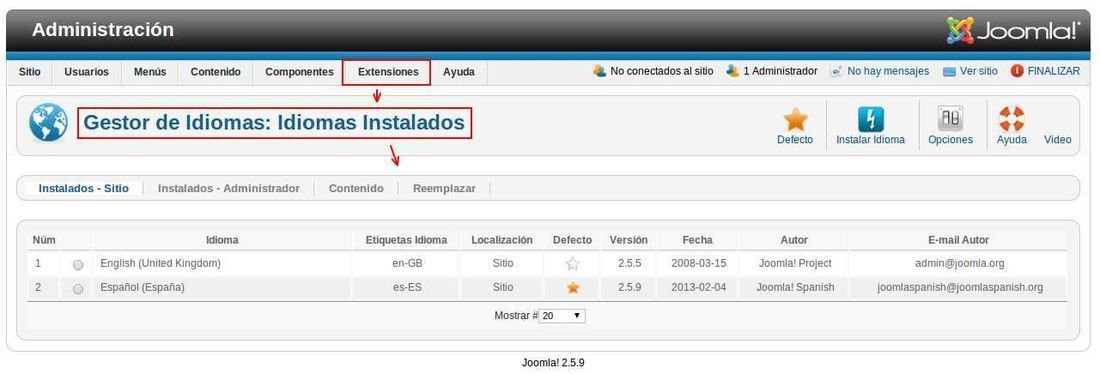Click the orange star for Español

(x=572, y=287)
